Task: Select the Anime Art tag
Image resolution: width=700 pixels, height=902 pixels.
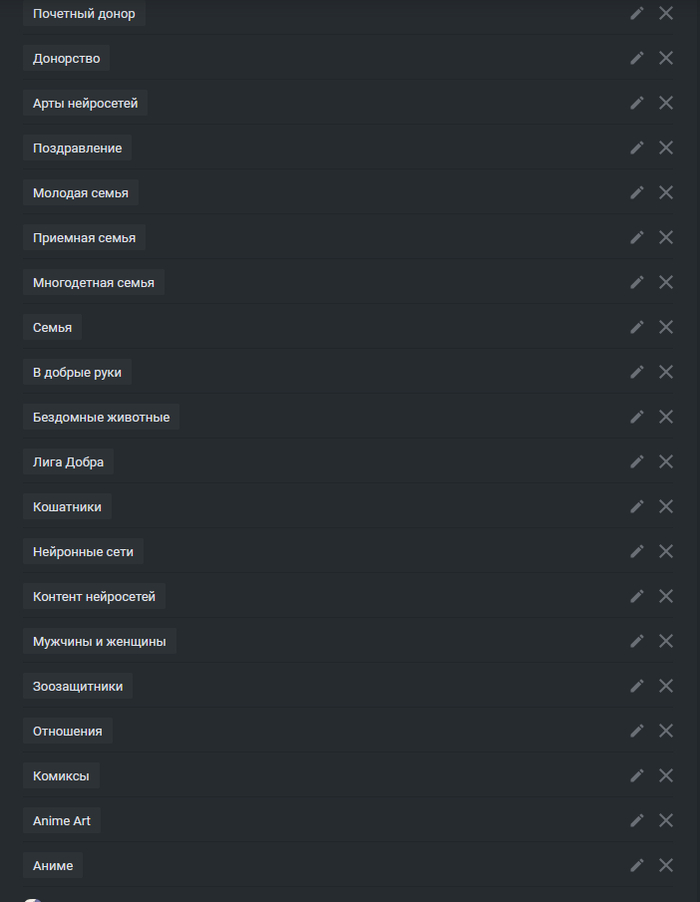Action: tap(61, 820)
